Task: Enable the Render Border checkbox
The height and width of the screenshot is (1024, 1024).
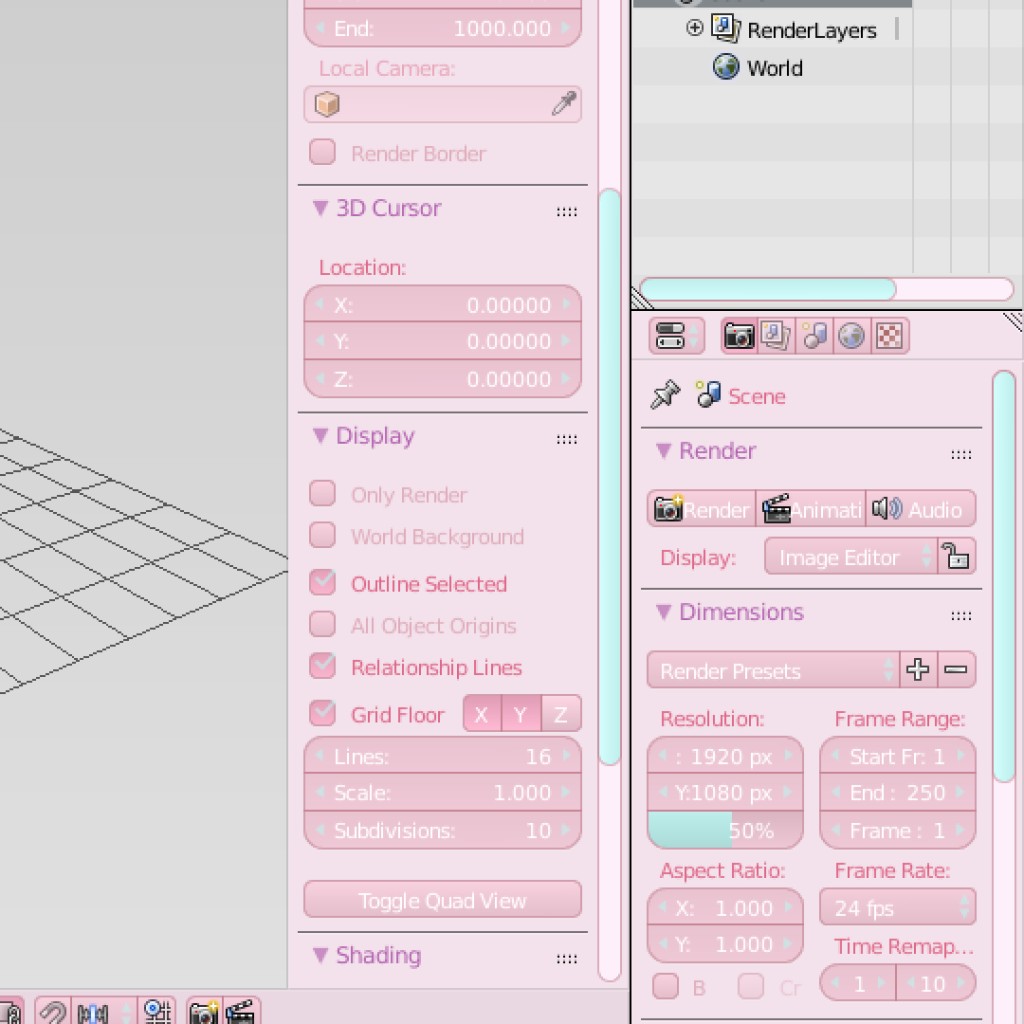Action: pyautogui.click(x=322, y=152)
